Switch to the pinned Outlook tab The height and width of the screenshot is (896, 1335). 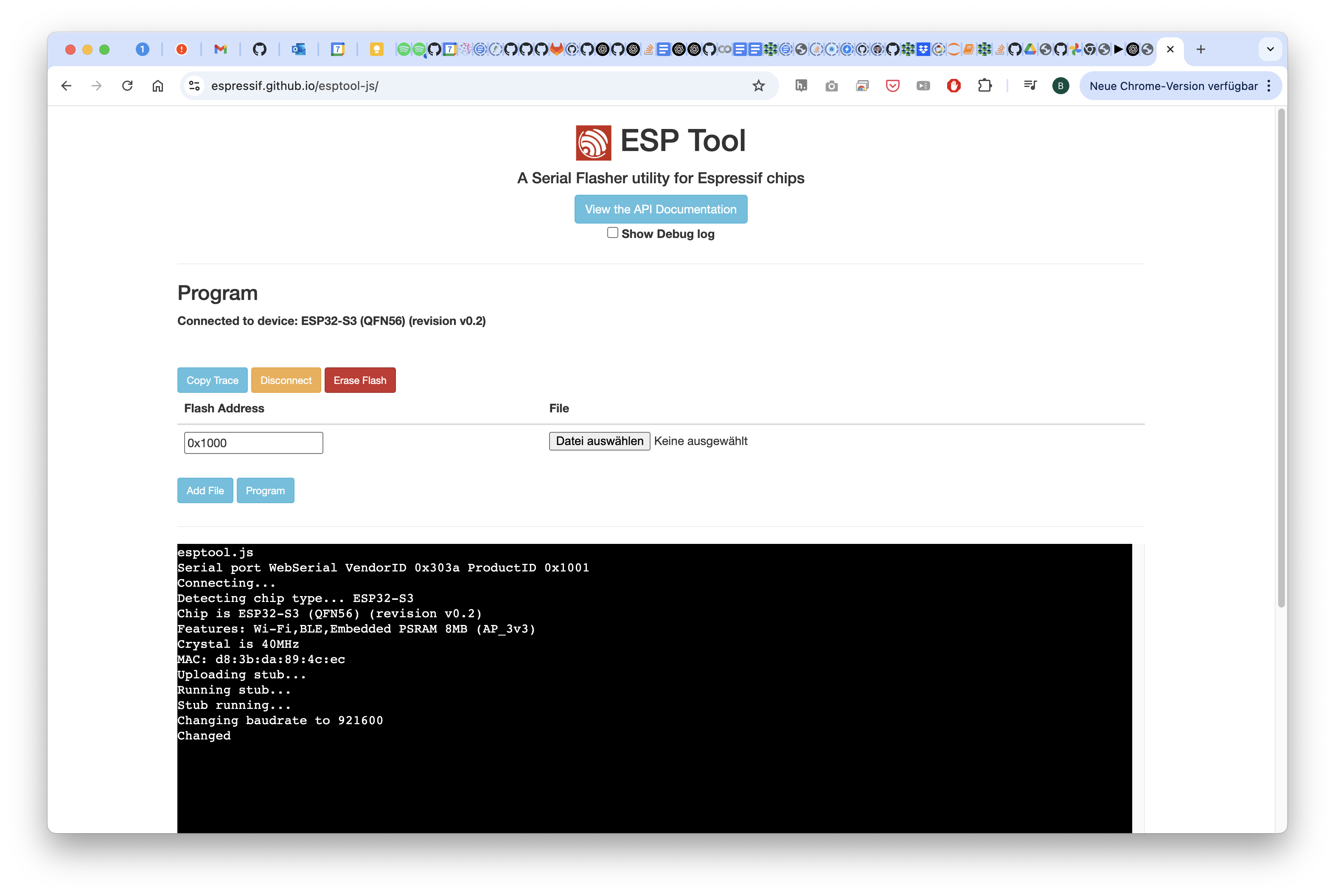[x=298, y=49]
